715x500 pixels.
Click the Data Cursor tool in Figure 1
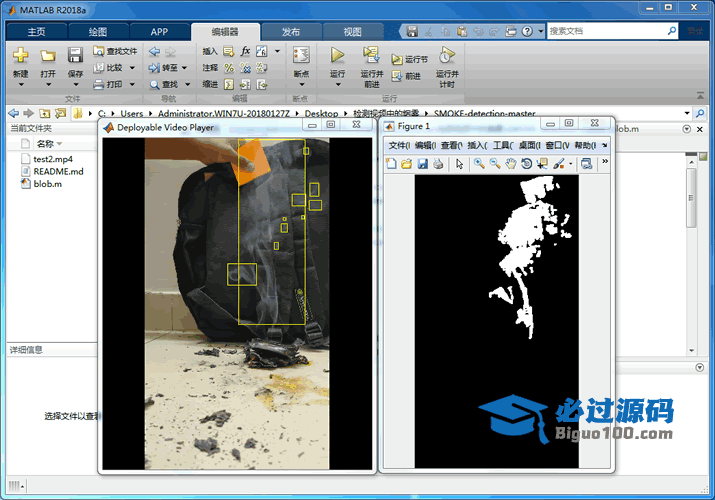(542, 164)
